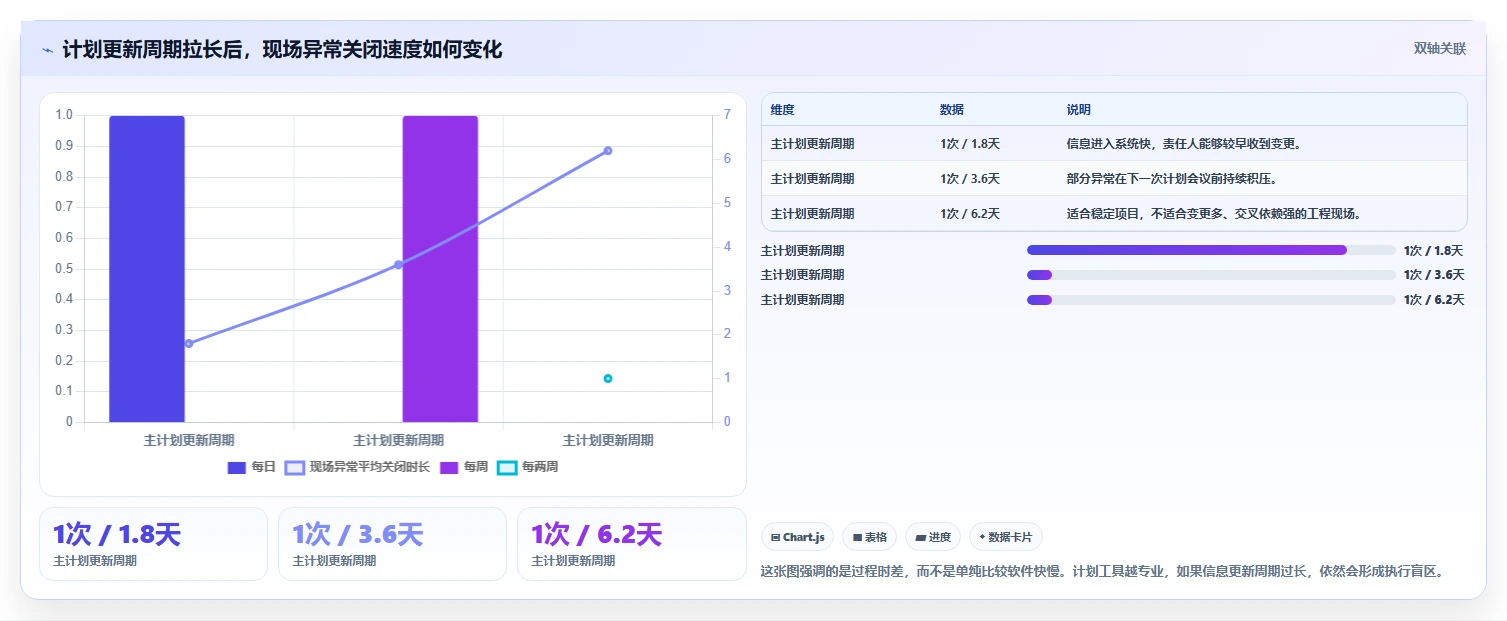Click progress row value 1次 / 6.2天
Image resolution: width=1507 pixels, height=621 pixels.
1434,300
